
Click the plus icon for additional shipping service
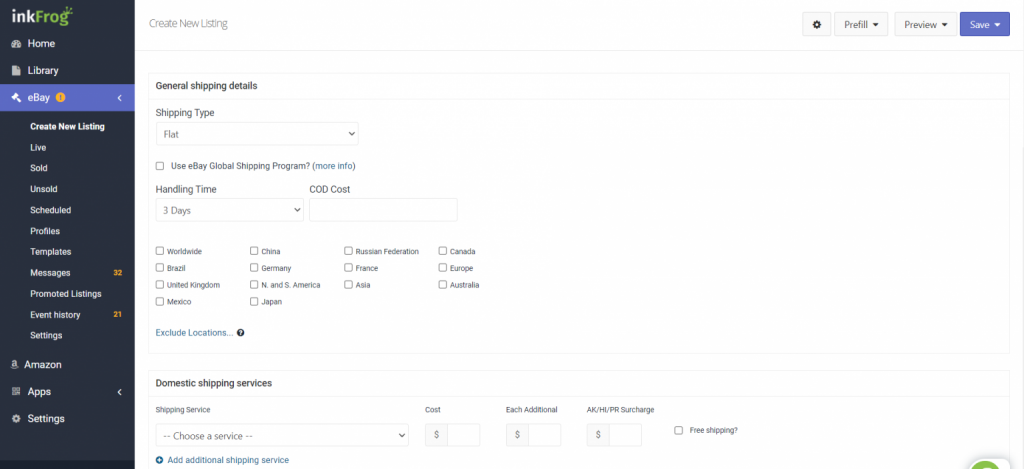pyautogui.click(x=160, y=460)
